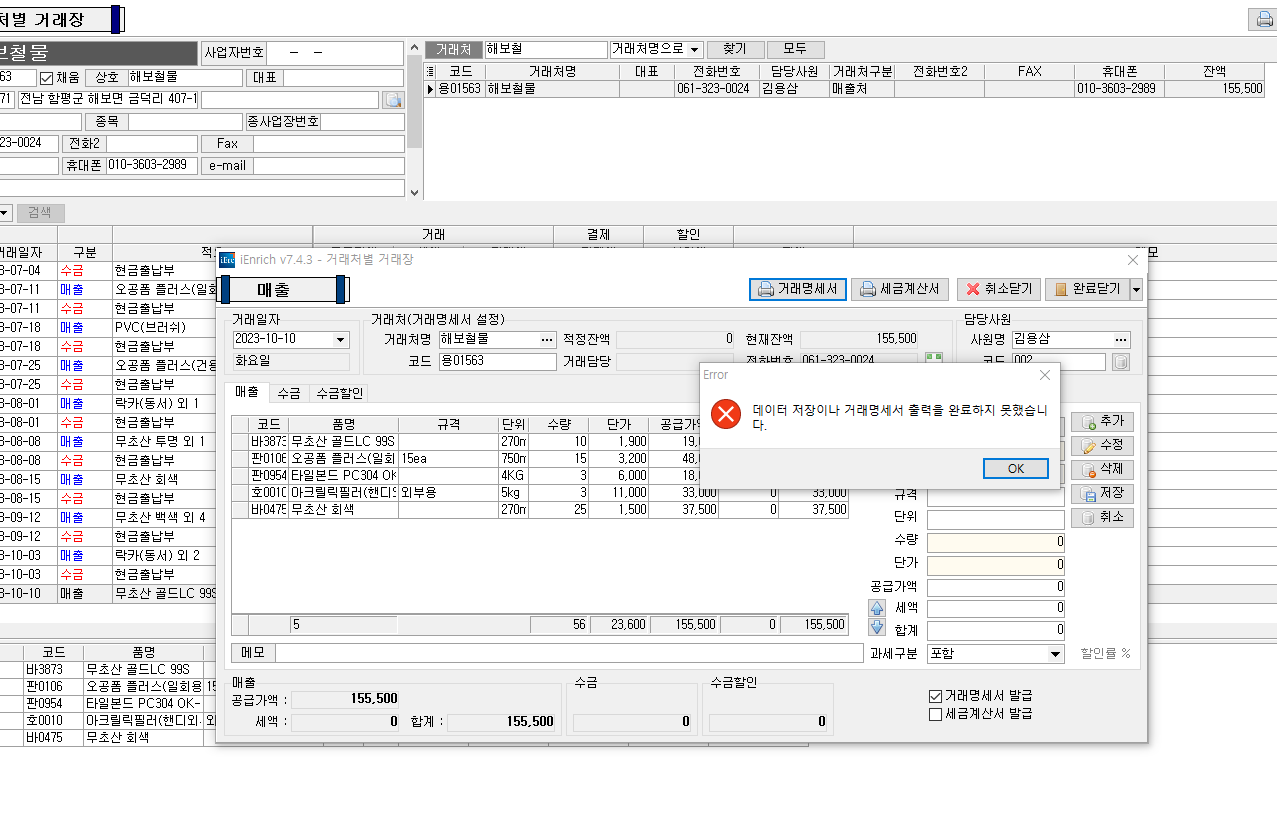The width and height of the screenshot is (1277, 831).
Task: Click the green grid icon beside phone number
Action: 934,360
